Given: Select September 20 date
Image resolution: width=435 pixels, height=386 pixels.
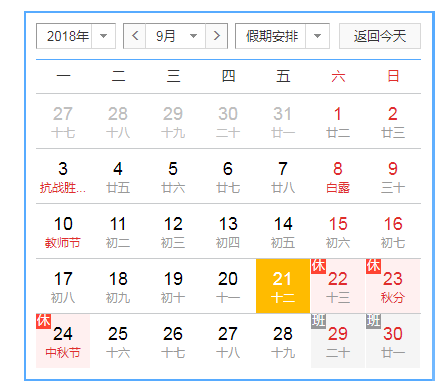Looking at the screenshot, I should pyautogui.click(x=228, y=286).
